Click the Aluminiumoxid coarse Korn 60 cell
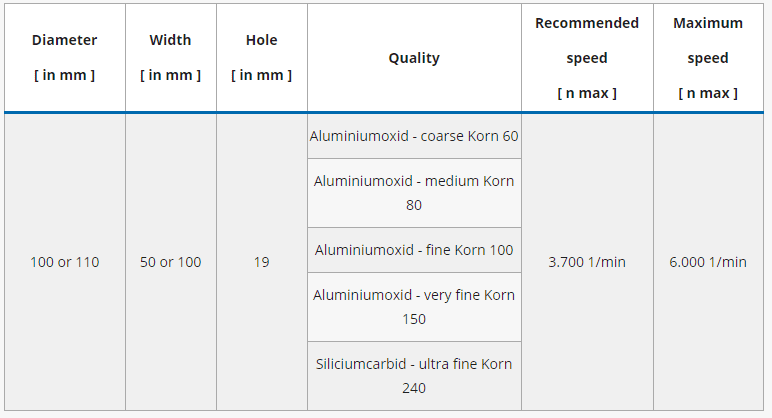772x418 pixels. pyautogui.click(x=414, y=136)
